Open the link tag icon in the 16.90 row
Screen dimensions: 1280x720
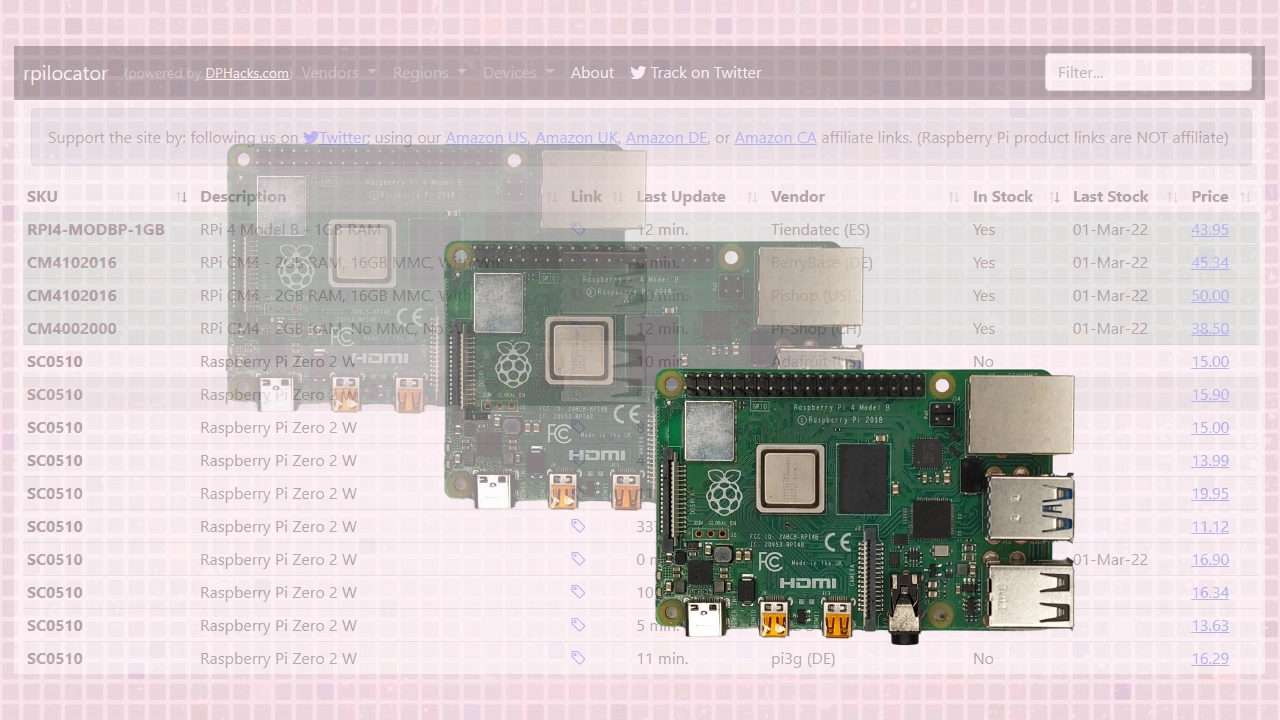(578, 558)
